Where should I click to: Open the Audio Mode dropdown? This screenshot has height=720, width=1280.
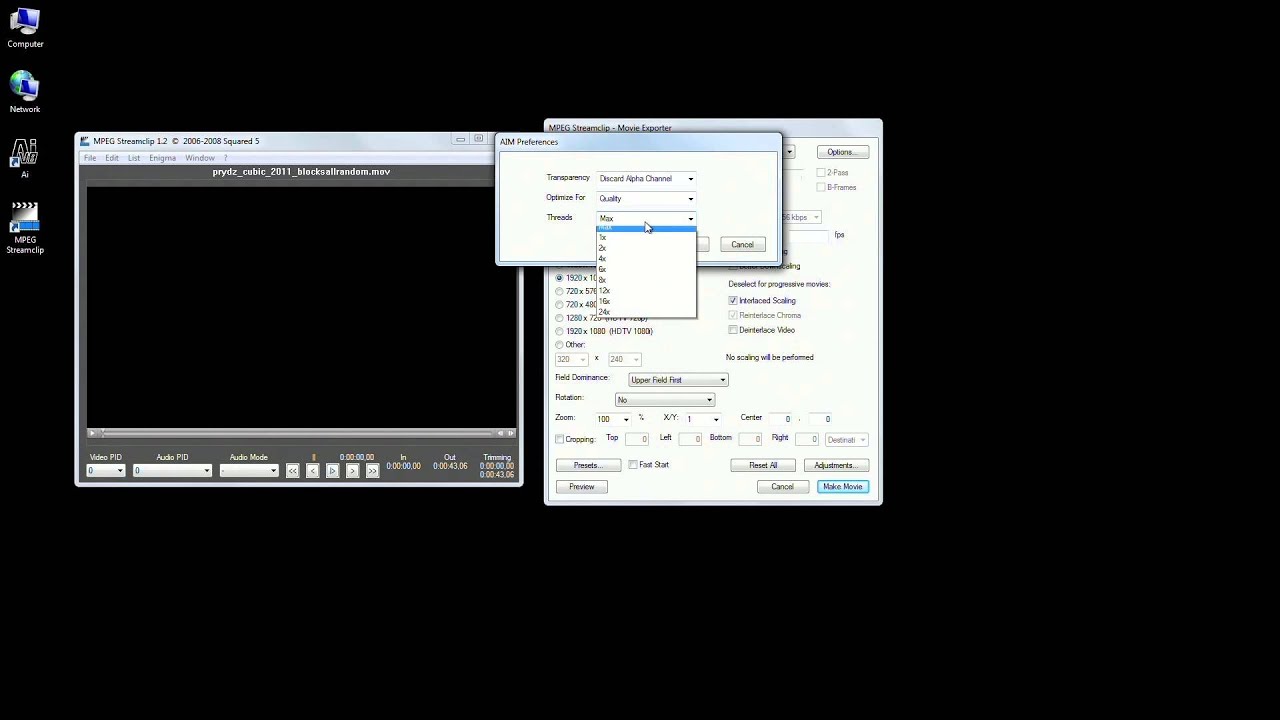click(x=248, y=471)
